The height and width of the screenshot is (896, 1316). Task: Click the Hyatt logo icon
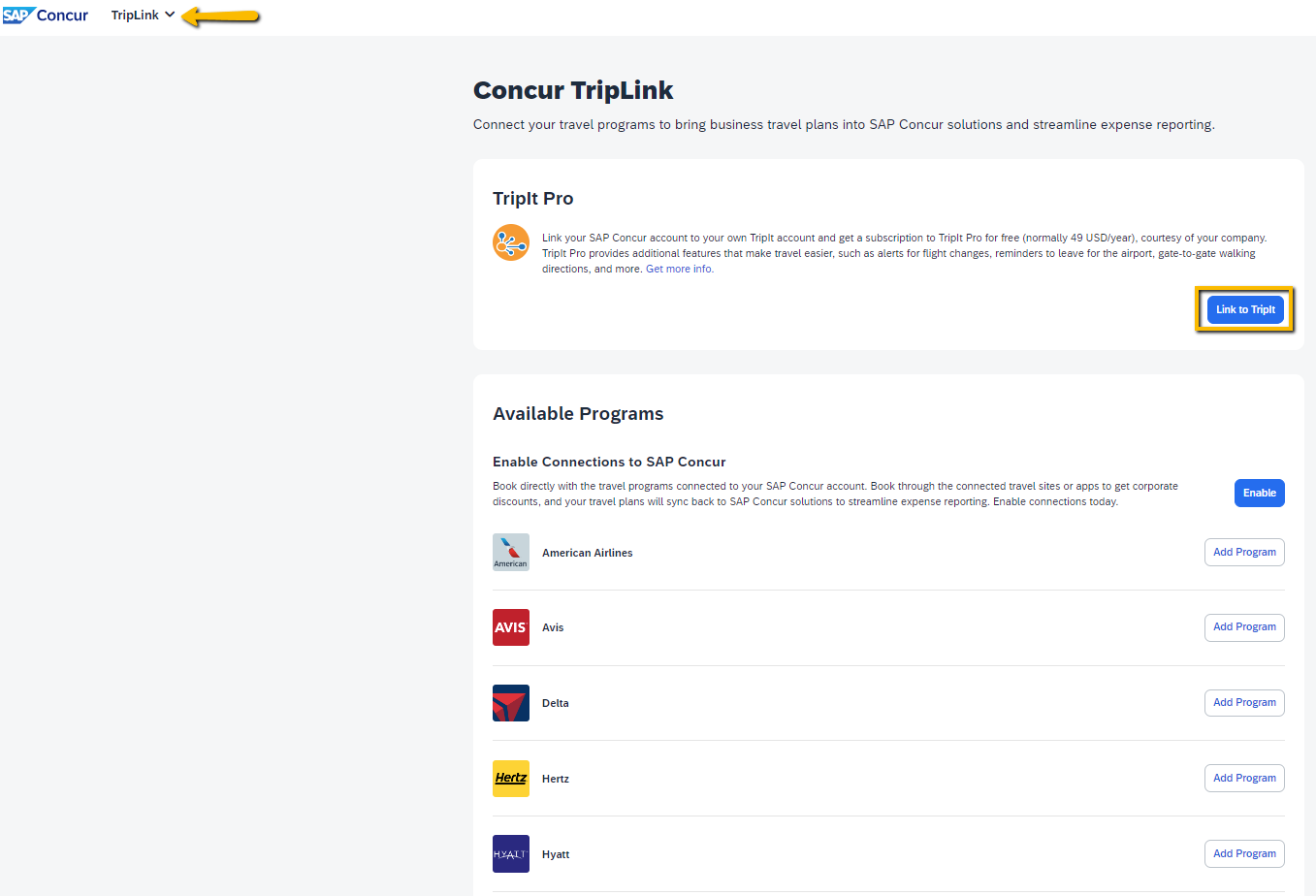point(511,854)
